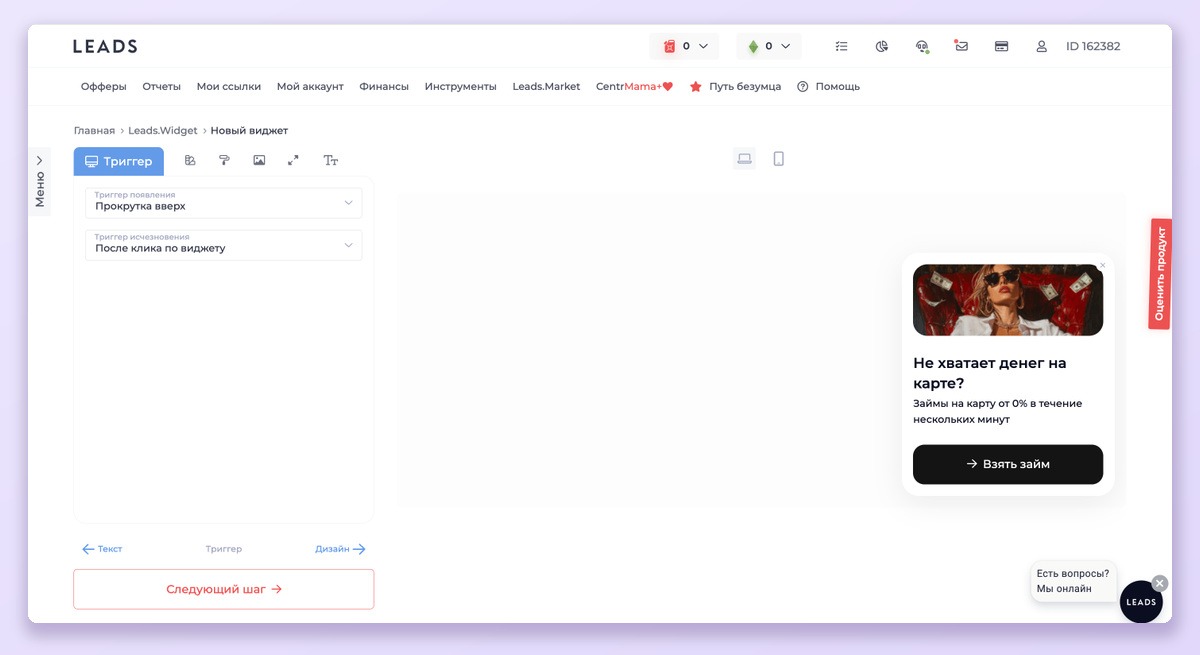Go forward to the Дизайн step
Image resolution: width=1200 pixels, height=655 pixels.
tap(340, 549)
